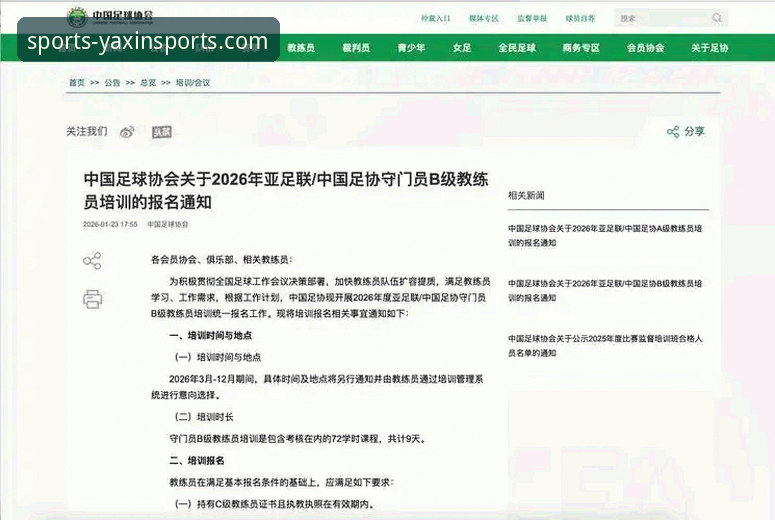The height and width of the screenshot is (520, 775).
Task: Click the printer icon beside the article
Action: tap(92, 299)
